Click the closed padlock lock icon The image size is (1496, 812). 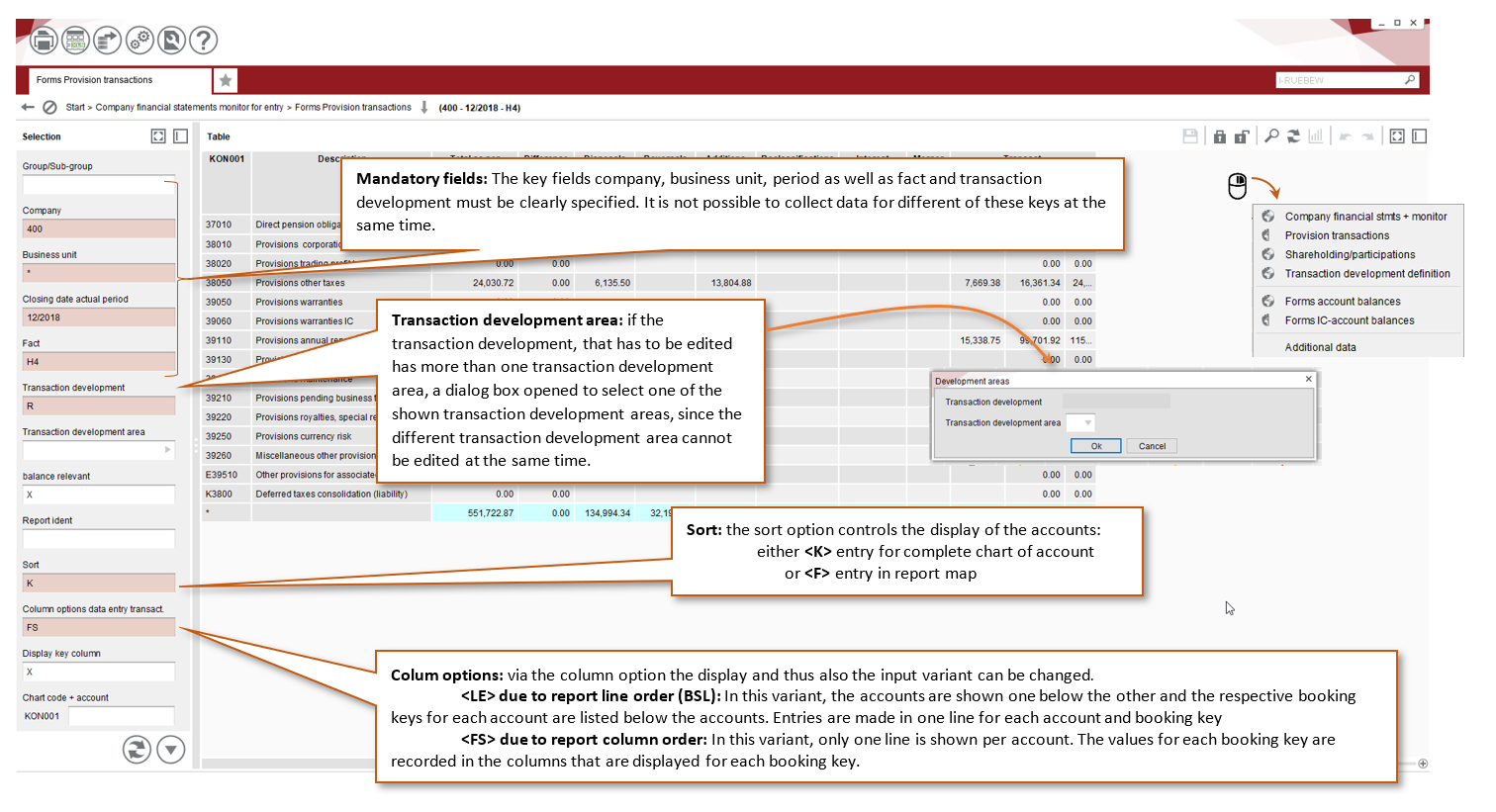[x=1219, y=136]
